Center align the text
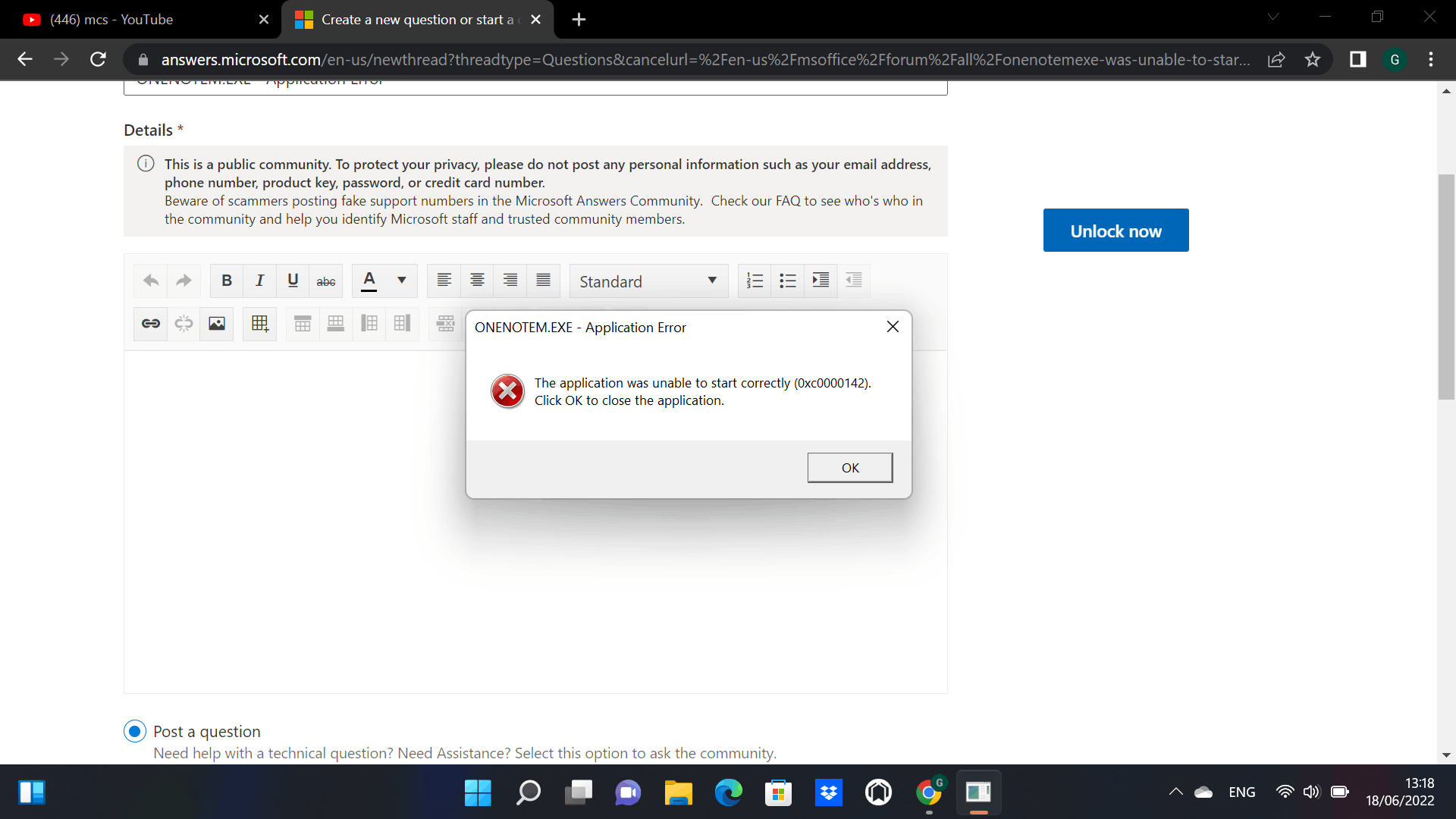1456x819 pixels. click(x=477, y=281)
